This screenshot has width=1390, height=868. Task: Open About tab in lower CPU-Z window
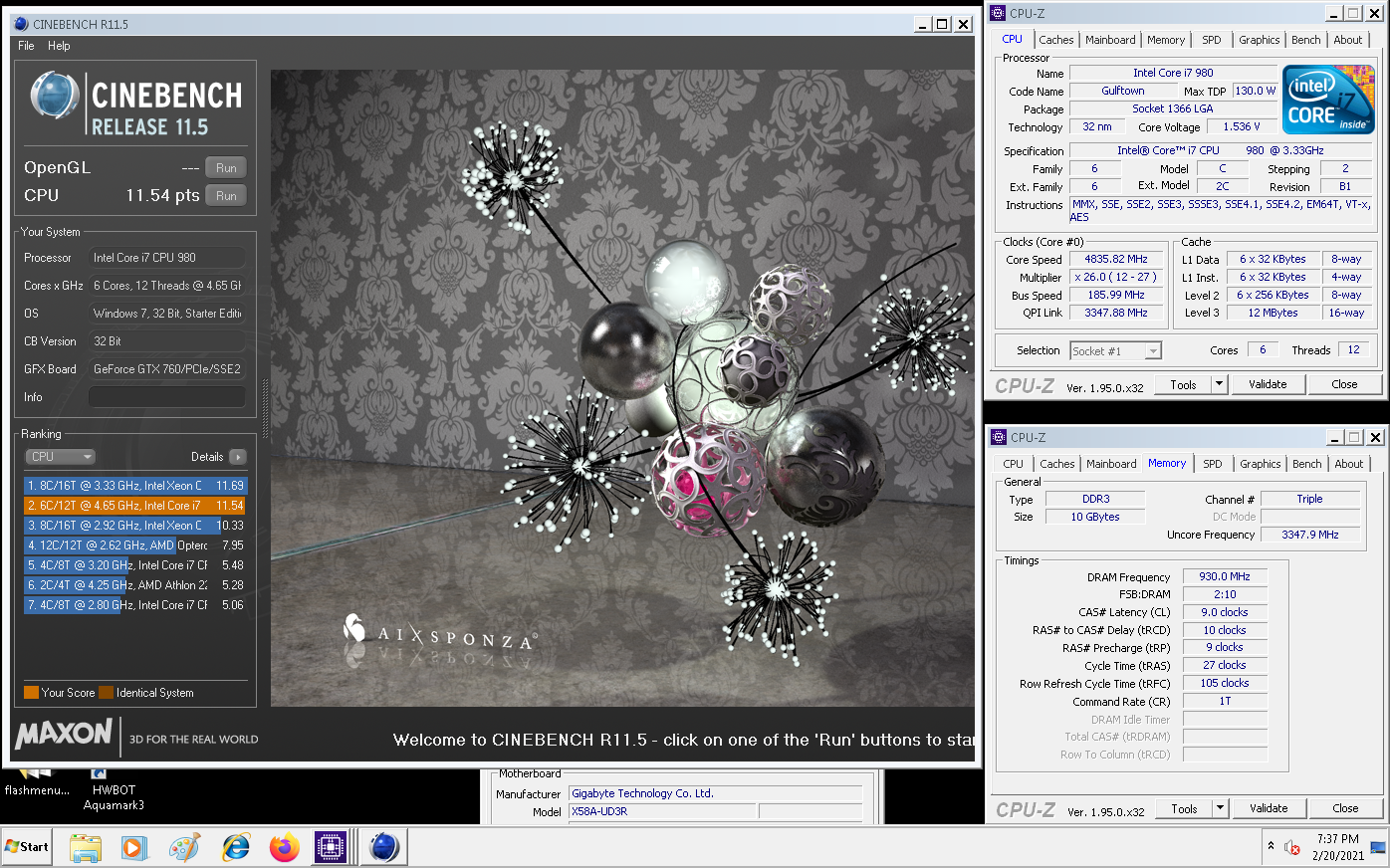click(1349, 464)
